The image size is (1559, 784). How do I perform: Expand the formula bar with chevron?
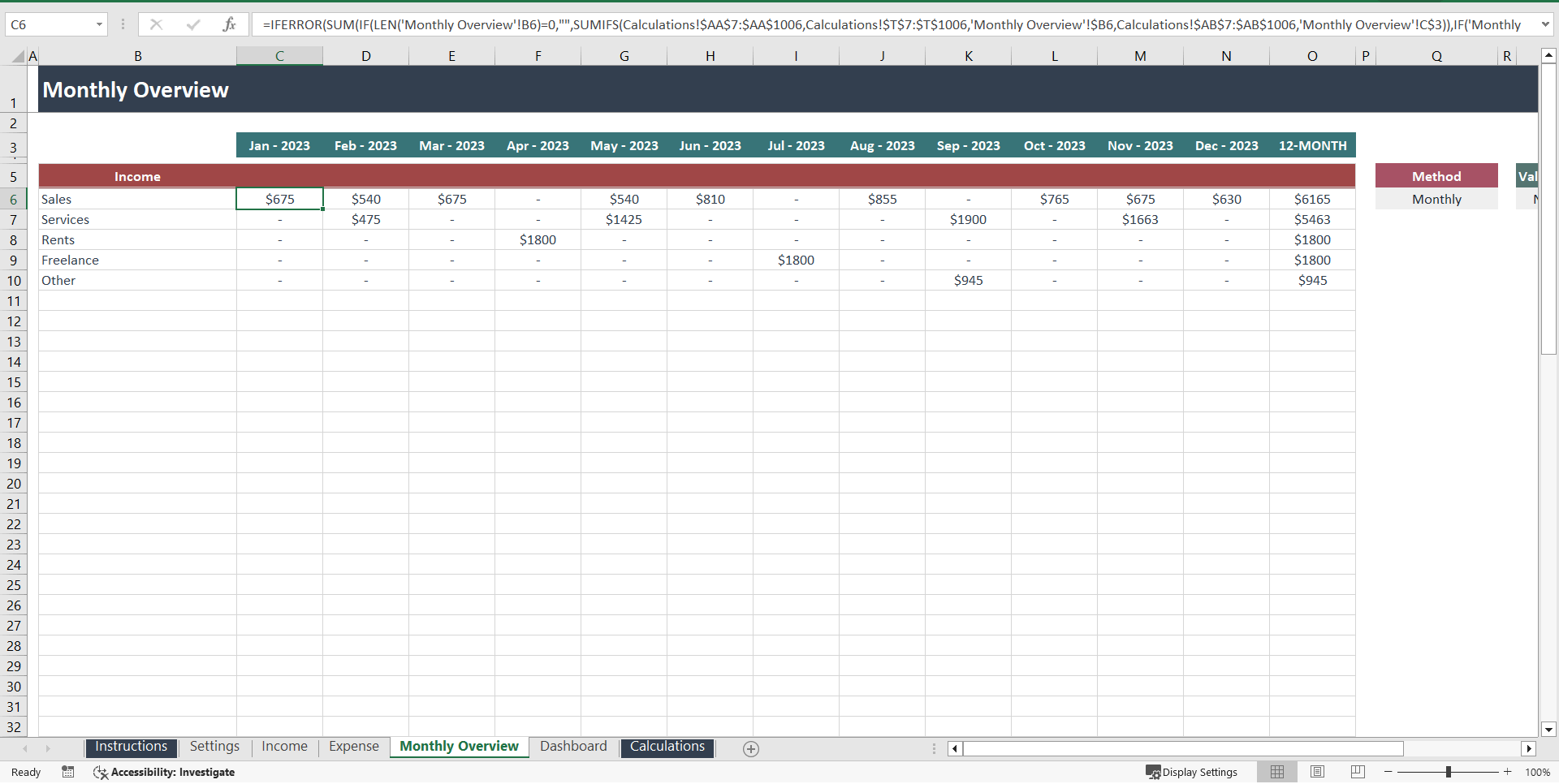1544,24
